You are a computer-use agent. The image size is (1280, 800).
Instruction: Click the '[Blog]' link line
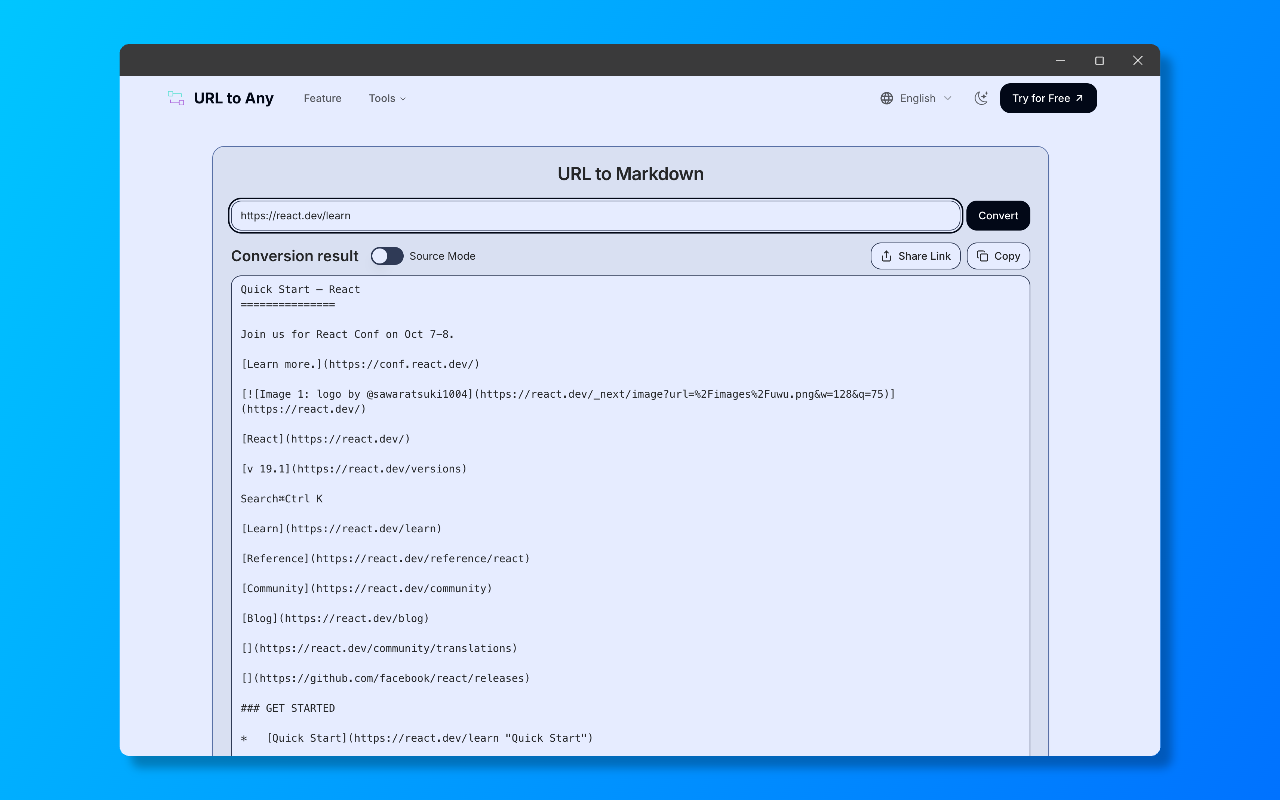point(335,619)
